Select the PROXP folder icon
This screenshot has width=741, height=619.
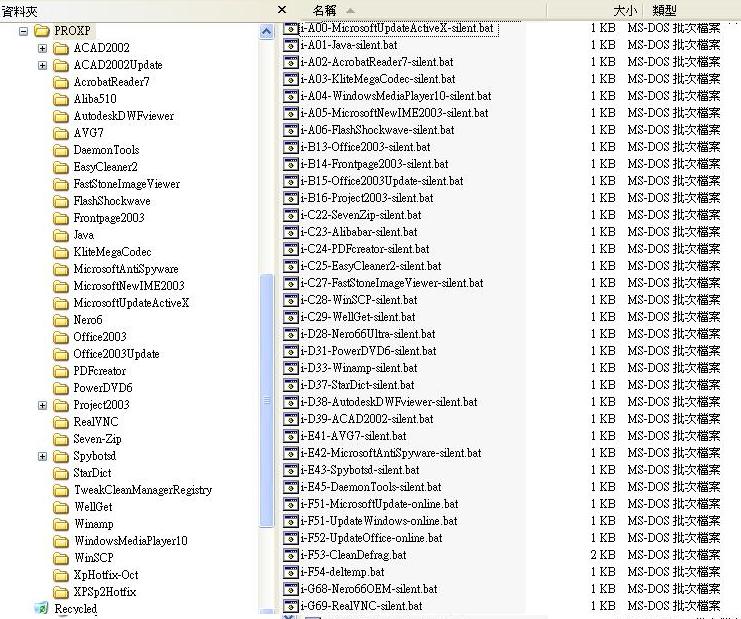point(42,31)
